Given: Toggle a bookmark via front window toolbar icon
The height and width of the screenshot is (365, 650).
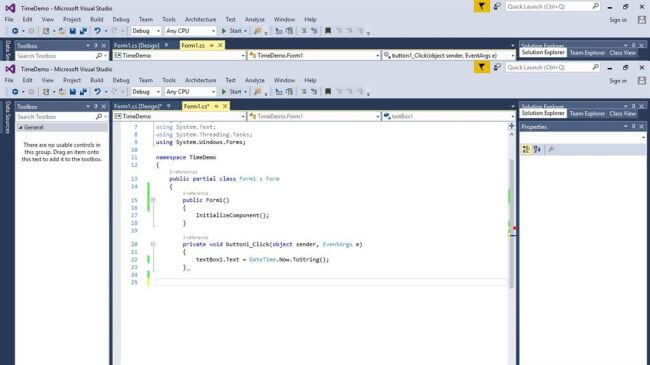Looking at the screenshot, I should pyautogui.click(x=328, y=92).
